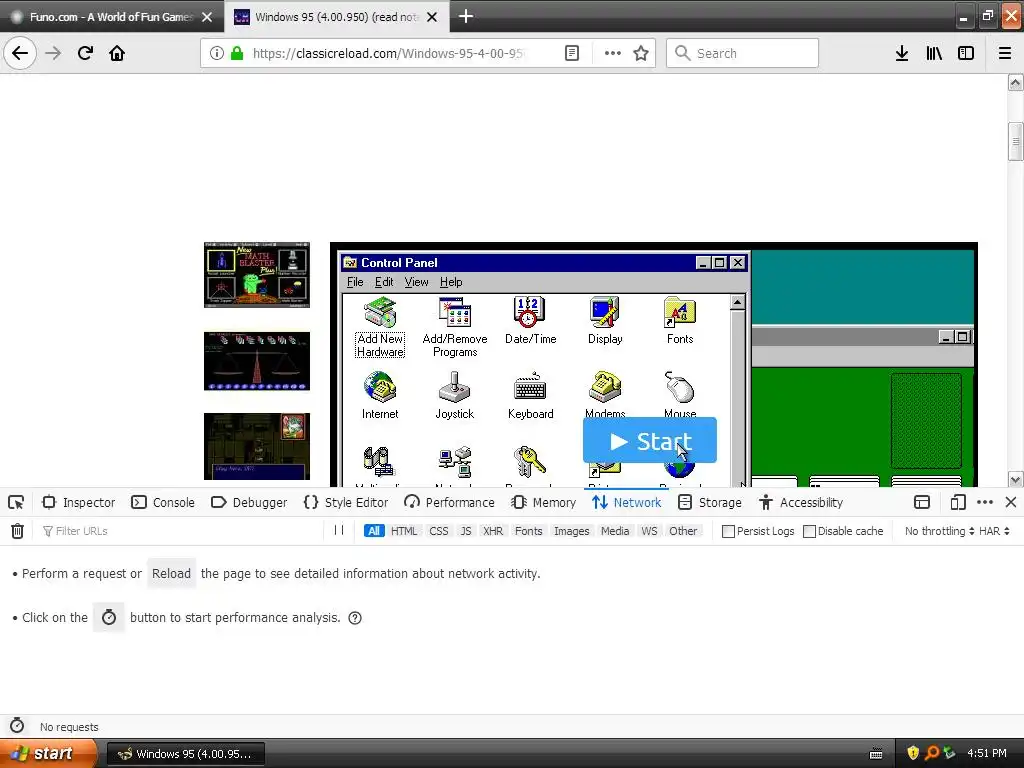Open the browser home page icon
The image size is (1024, 768).
117,53
